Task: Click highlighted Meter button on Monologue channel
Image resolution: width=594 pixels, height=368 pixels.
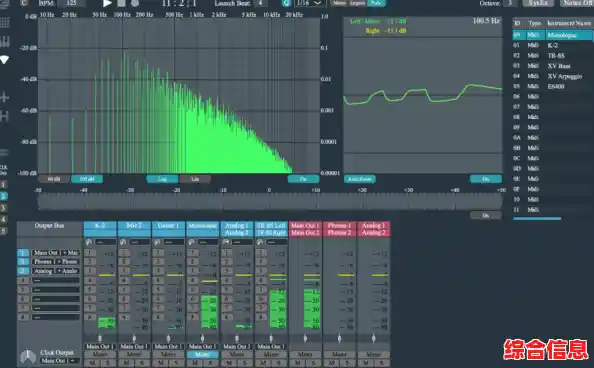Action: point(203,355)
